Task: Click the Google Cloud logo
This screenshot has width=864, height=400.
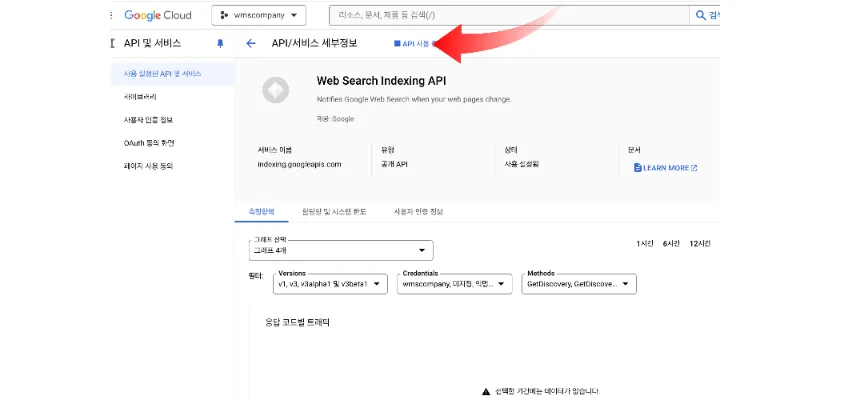Action: (x=158, y=15)
